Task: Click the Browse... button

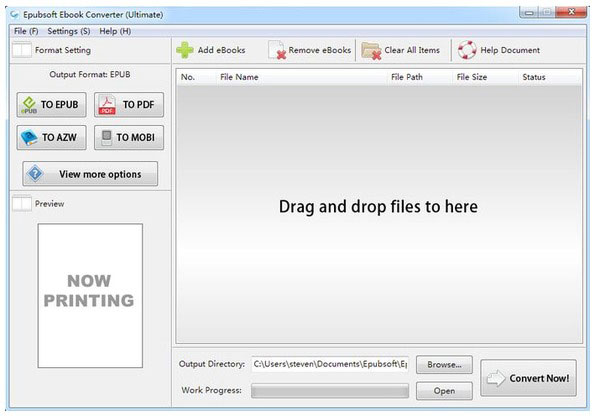Action: point(444,365)
